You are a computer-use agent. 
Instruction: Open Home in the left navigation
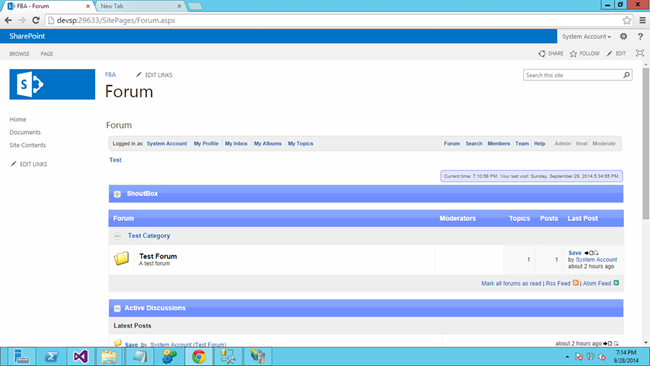(x=18, y=119)
